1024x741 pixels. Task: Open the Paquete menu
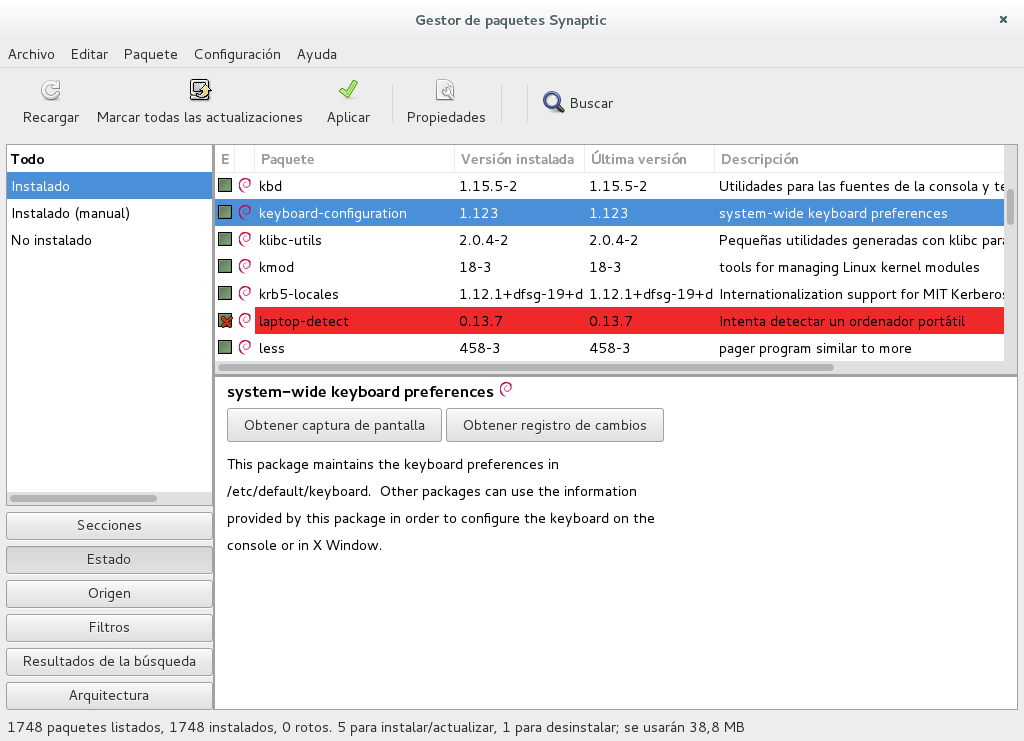tap(151, 54)
